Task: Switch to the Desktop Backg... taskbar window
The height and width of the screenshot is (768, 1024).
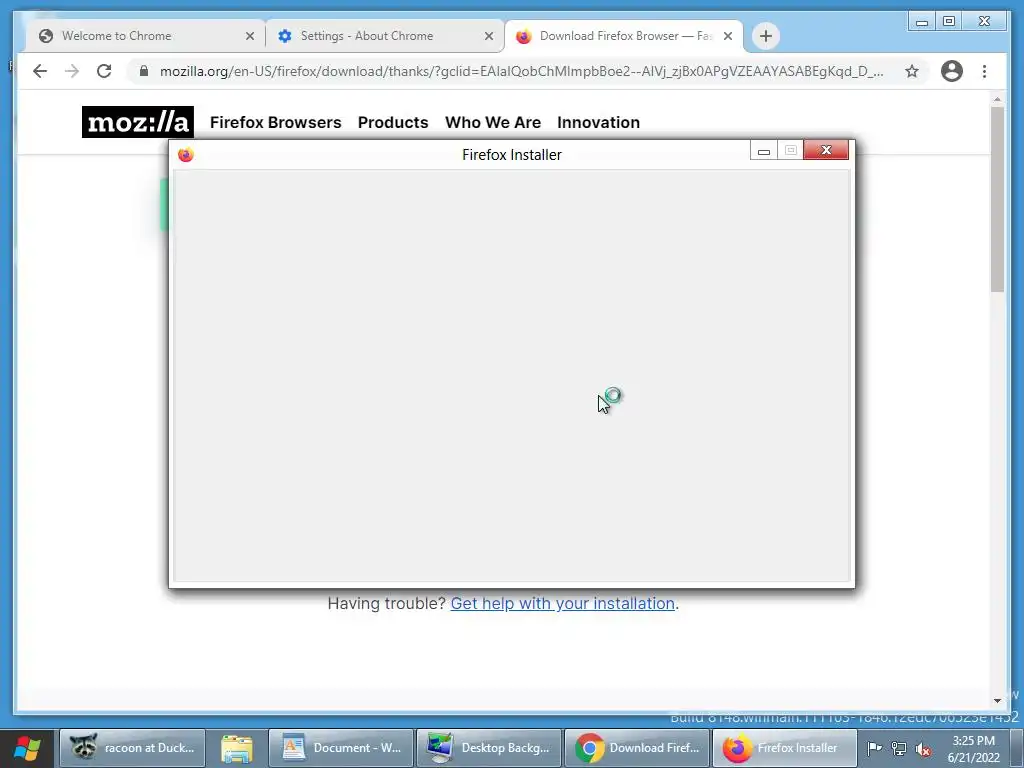Action: tap(489, 748)
